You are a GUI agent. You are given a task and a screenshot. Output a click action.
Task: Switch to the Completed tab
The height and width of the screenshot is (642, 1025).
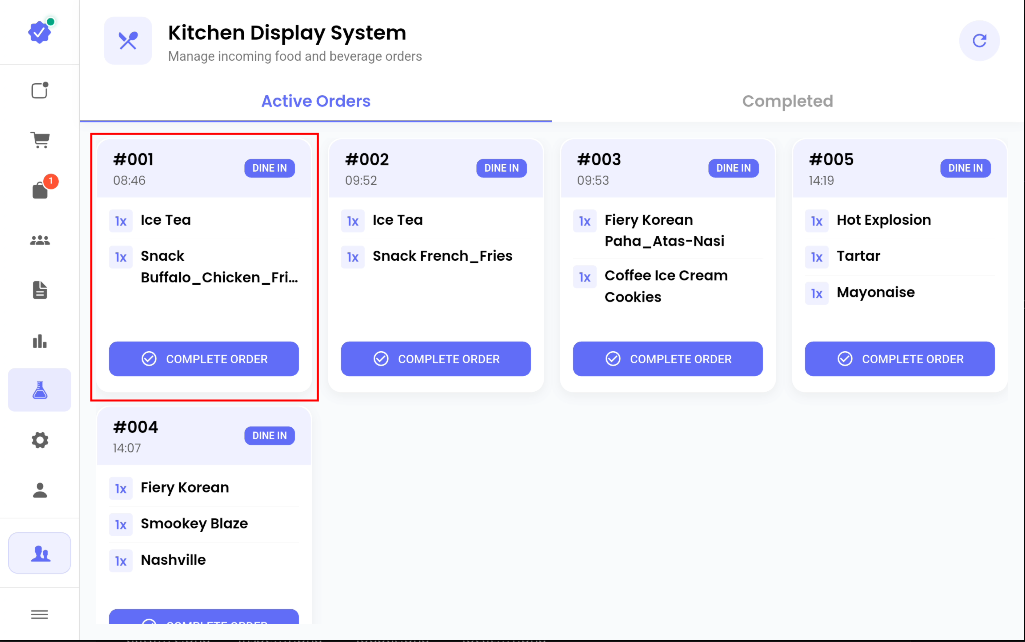pyautogui.click(x=788, y=101)
